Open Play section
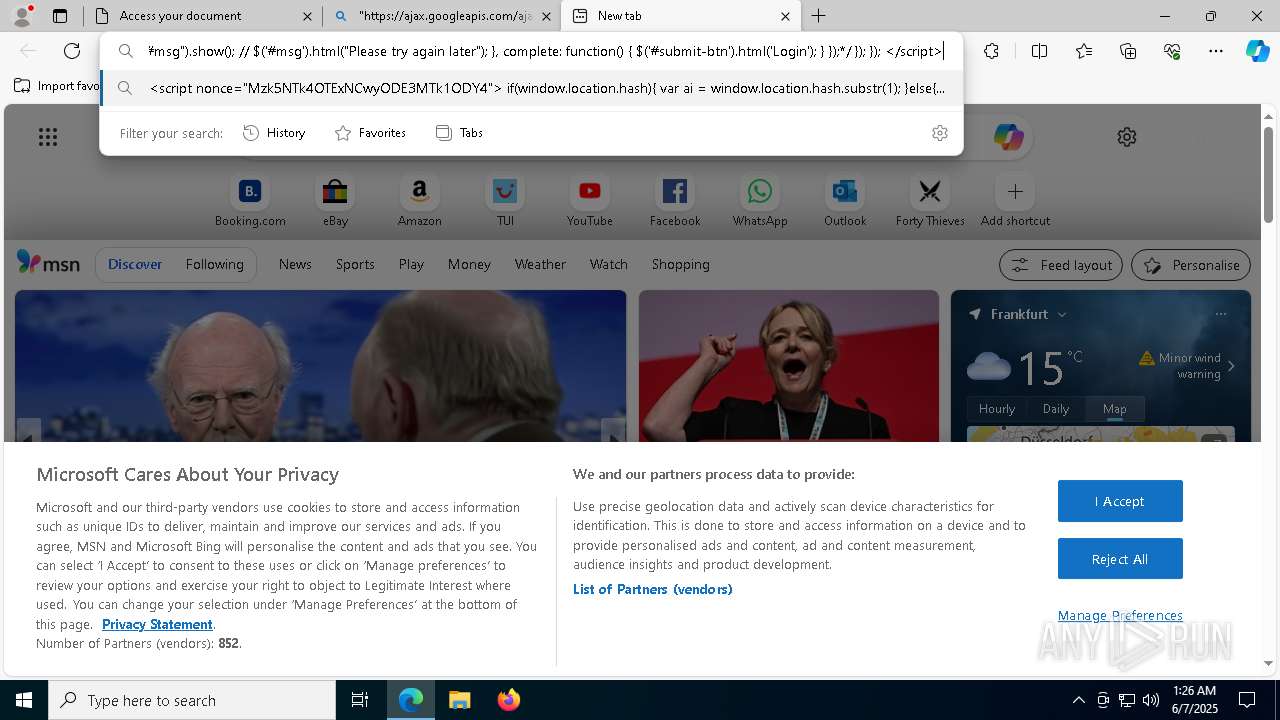This screenshot has height=720, width=1280. [411, 265]
